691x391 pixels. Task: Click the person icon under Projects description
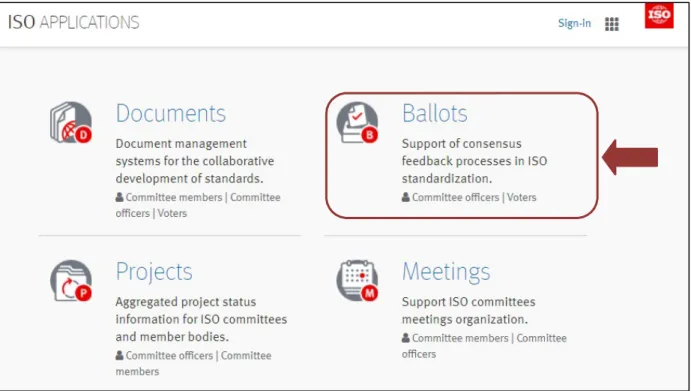click(119, 355)
